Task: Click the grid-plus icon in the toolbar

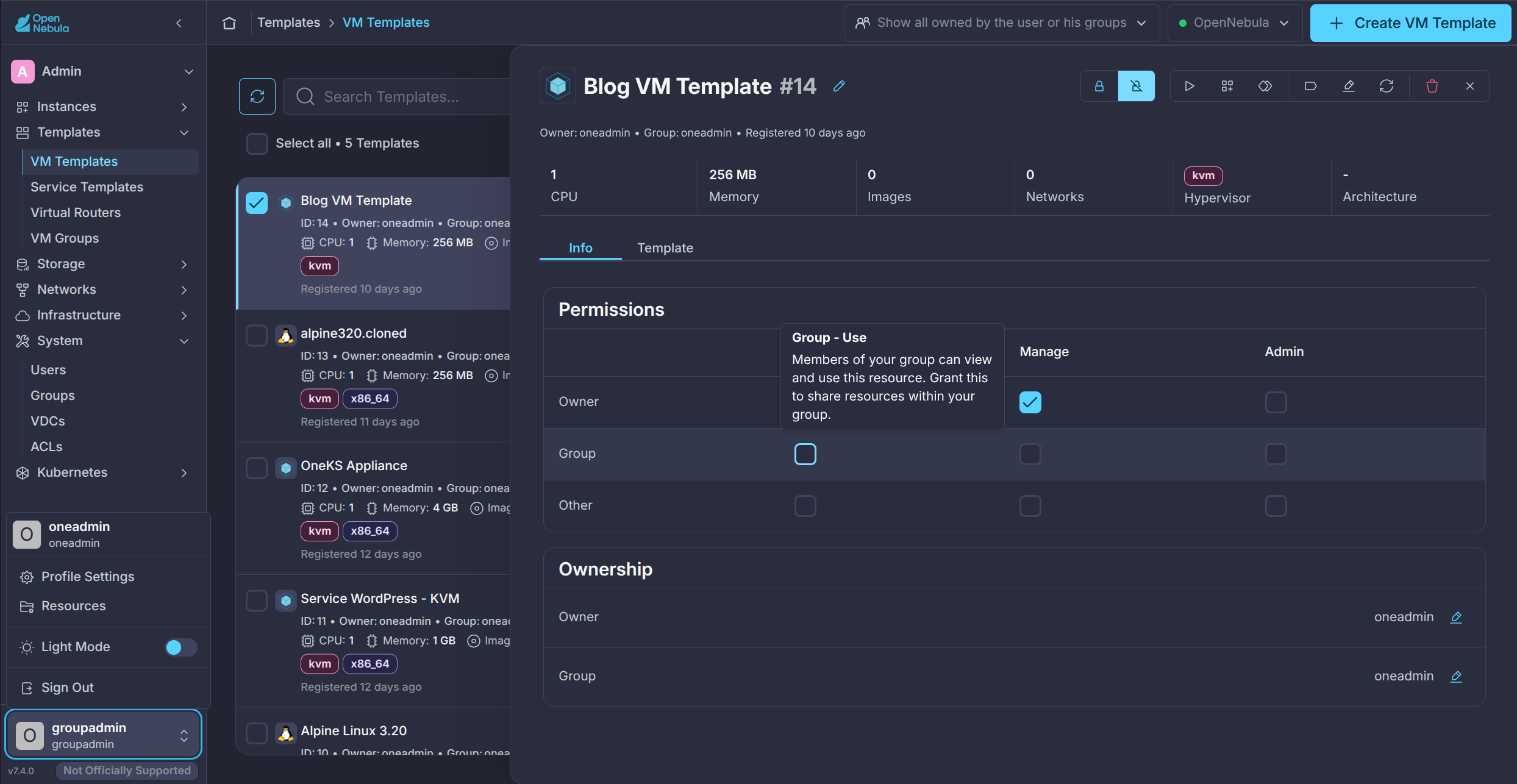Action: [1227, 86]
